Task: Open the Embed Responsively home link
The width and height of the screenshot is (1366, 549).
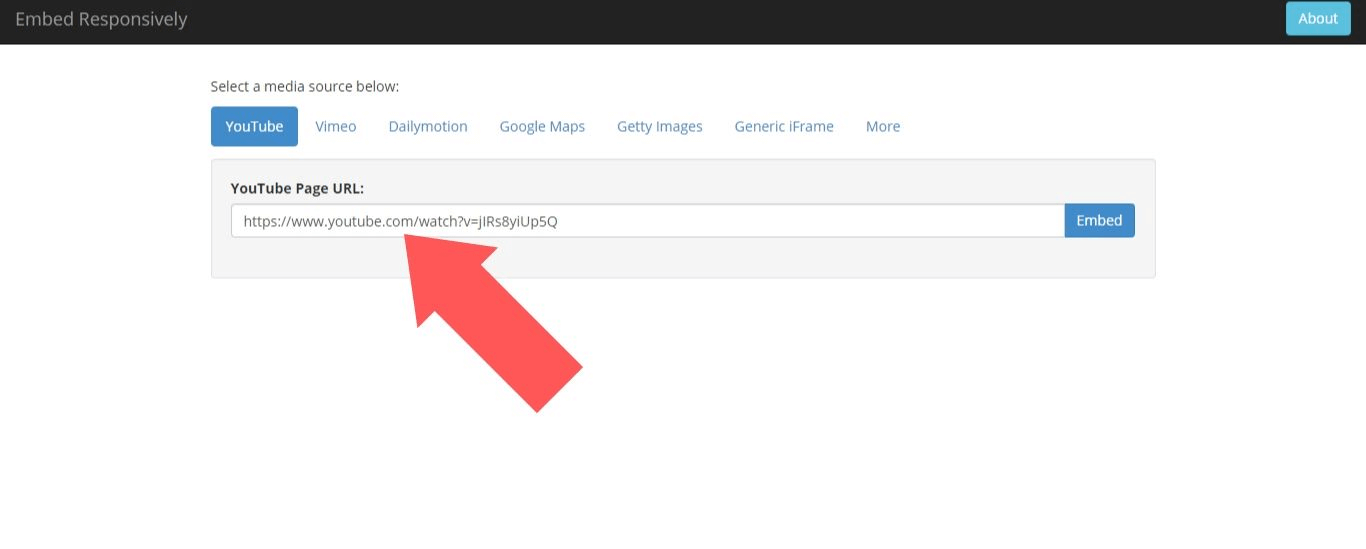Action: click(x=101, y=19)
